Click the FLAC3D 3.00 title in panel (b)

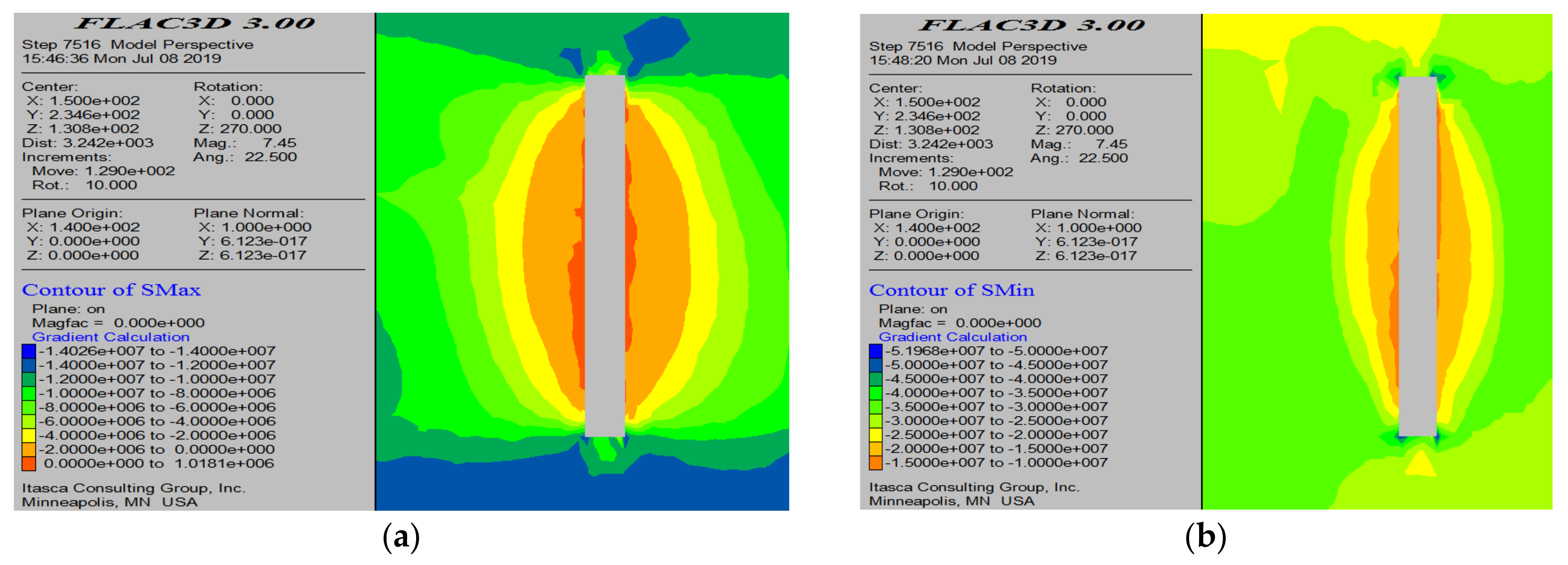[x=1032, y=25]
